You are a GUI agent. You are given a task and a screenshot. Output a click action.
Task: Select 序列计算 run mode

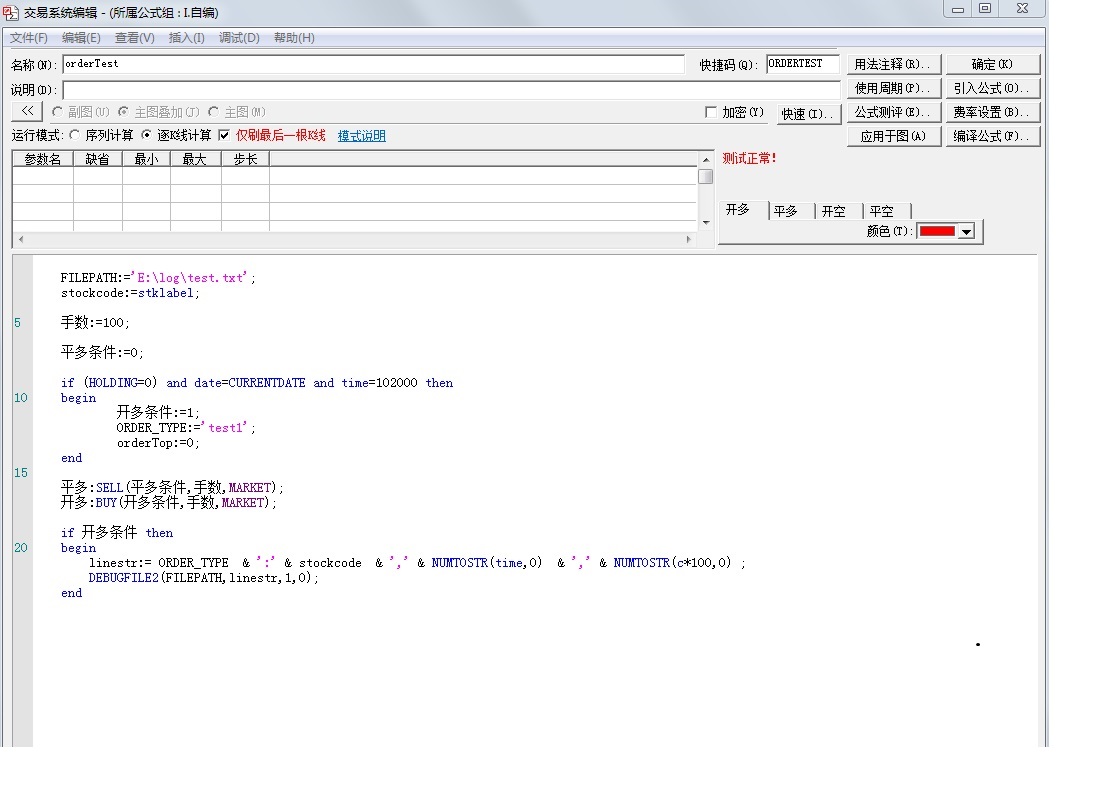coord(75,135)
